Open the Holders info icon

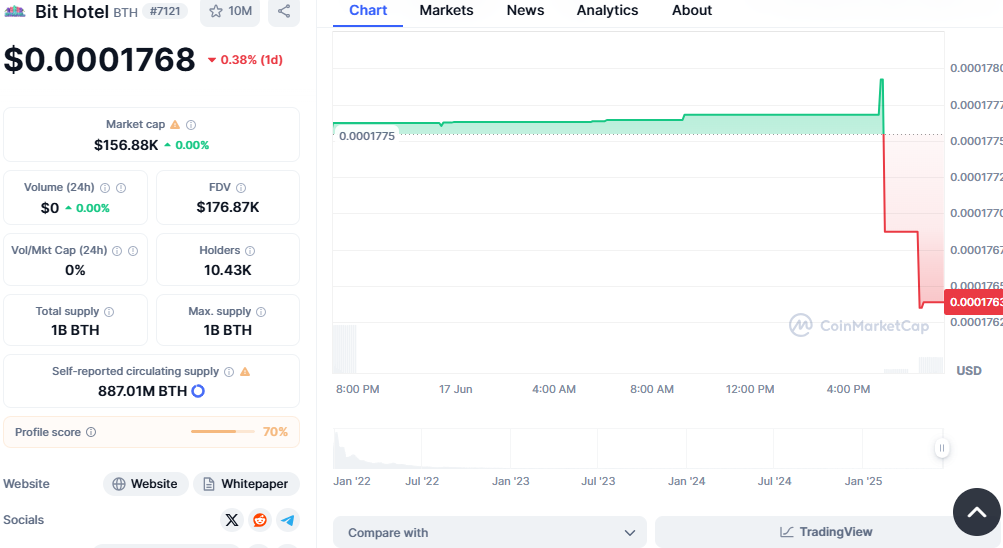pos(250,251)
